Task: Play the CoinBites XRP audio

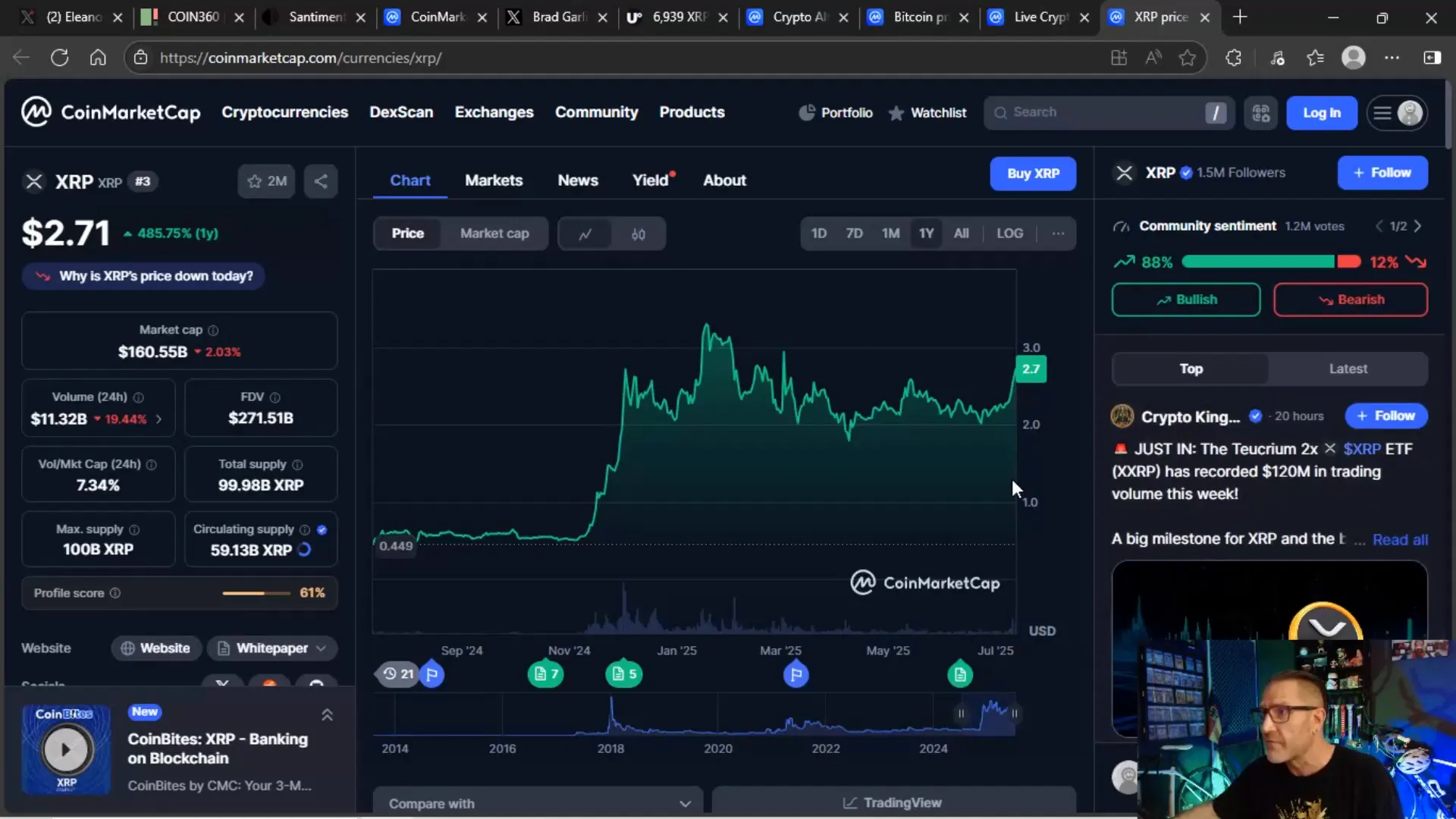Action: point(66,749)
